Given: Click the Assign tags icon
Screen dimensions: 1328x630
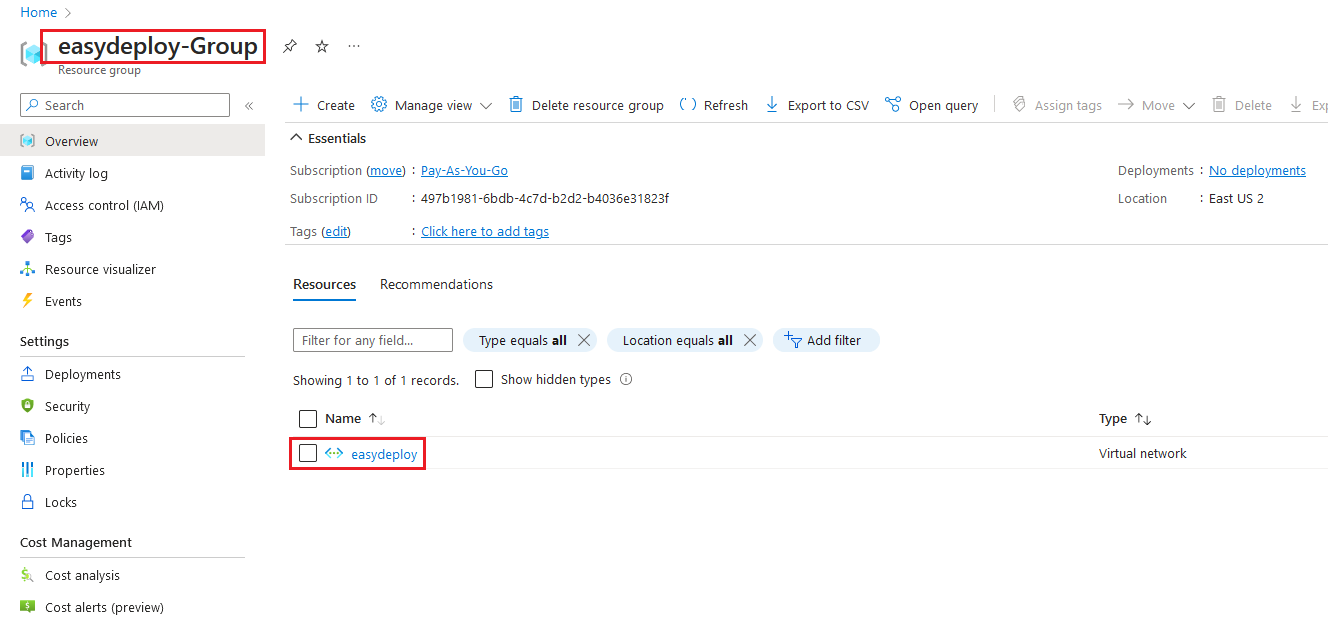Looking at the screenshot, I should coord(1020,105).
